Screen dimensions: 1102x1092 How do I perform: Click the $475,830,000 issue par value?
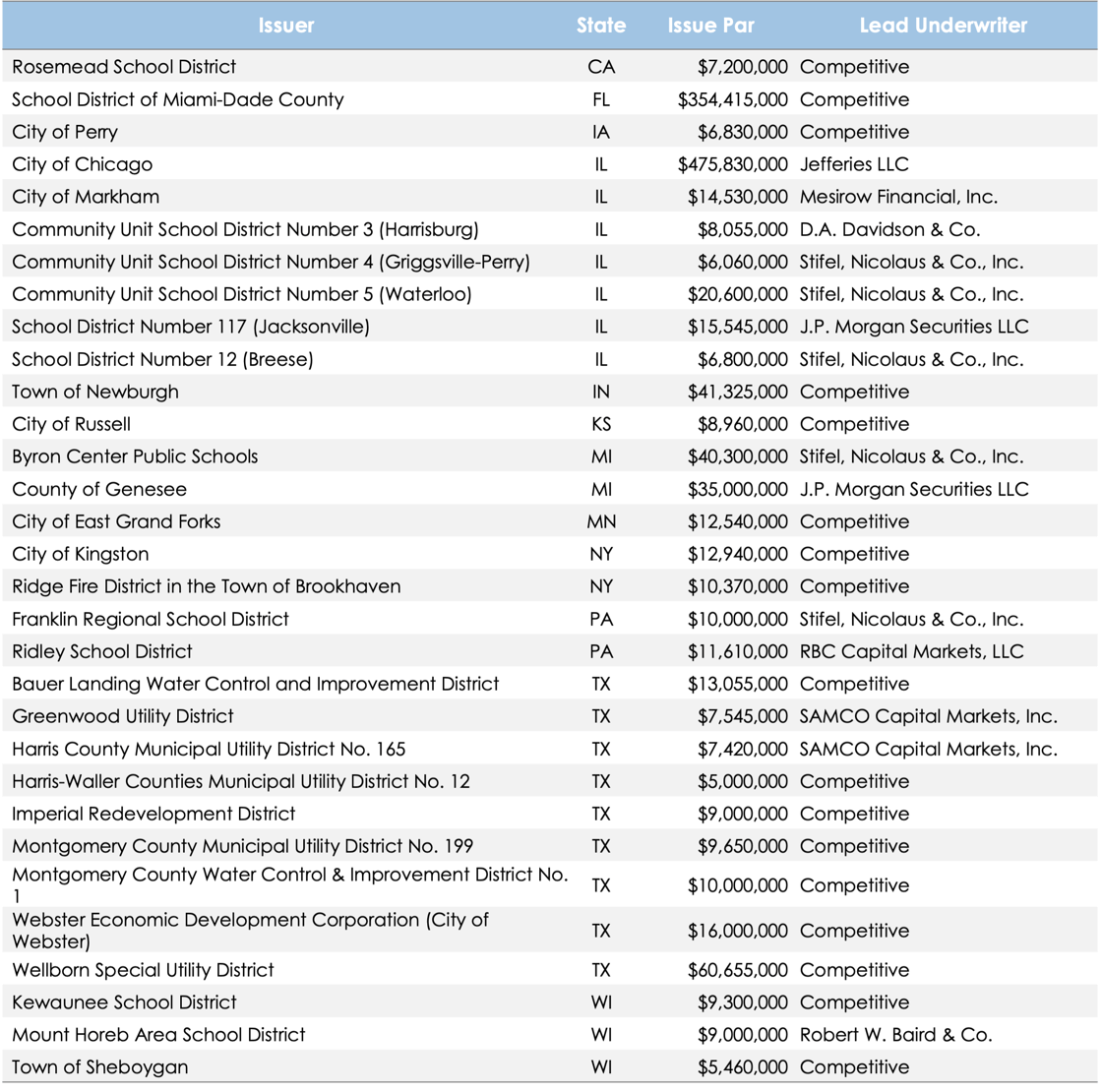point(733,164)
